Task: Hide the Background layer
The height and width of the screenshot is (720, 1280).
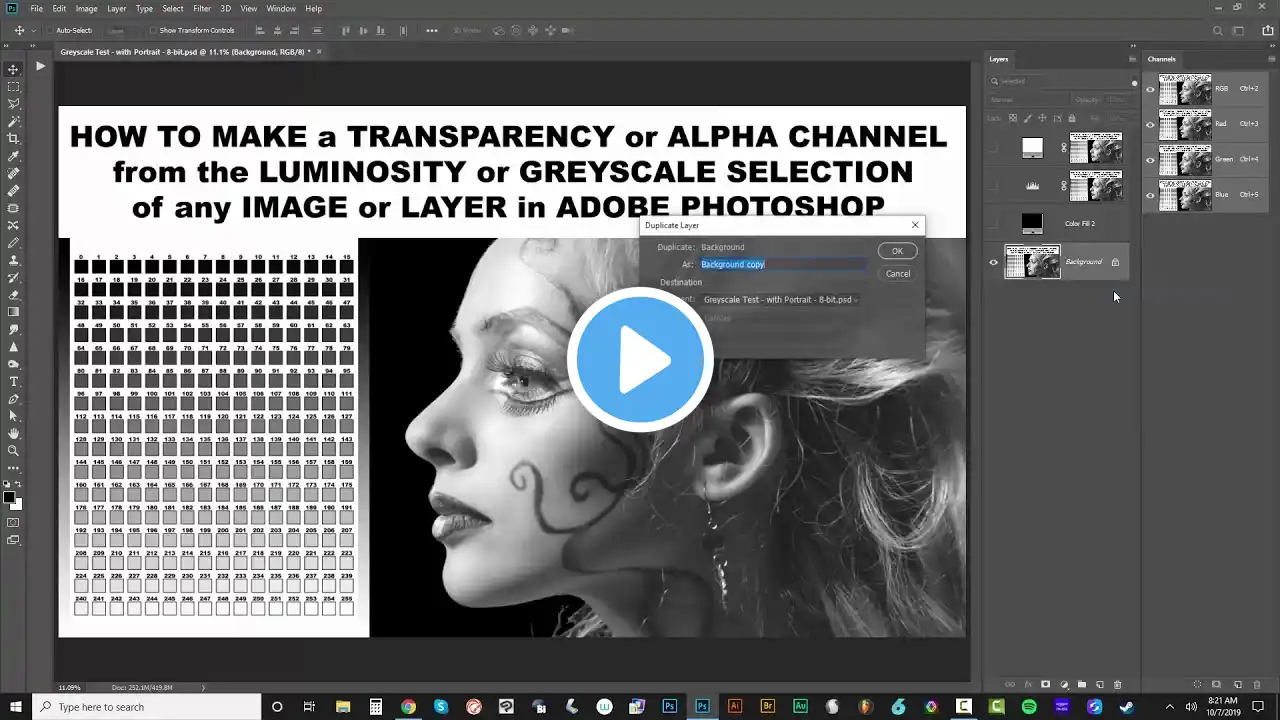Action: coord(993,262)
